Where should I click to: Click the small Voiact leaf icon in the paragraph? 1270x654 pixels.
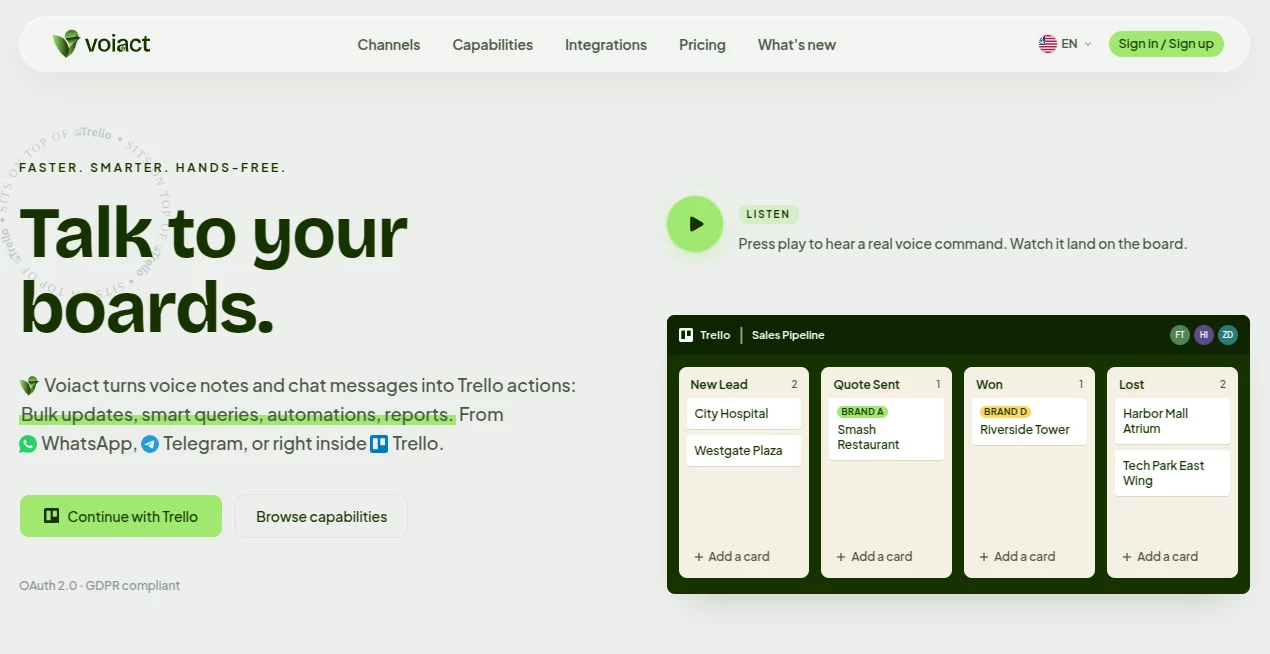point(29,385)
